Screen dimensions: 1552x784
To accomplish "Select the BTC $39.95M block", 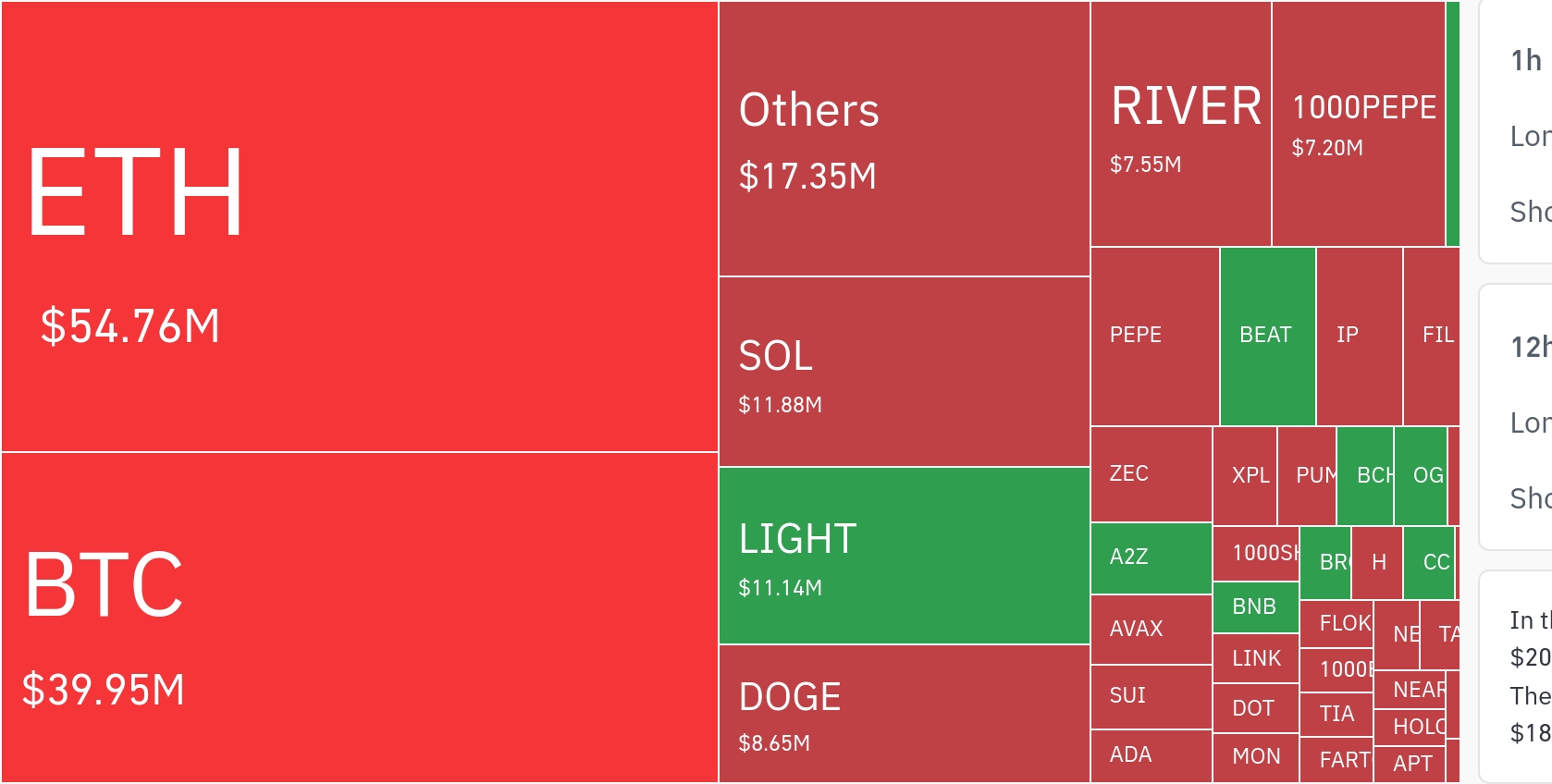I will click(359, 618).
